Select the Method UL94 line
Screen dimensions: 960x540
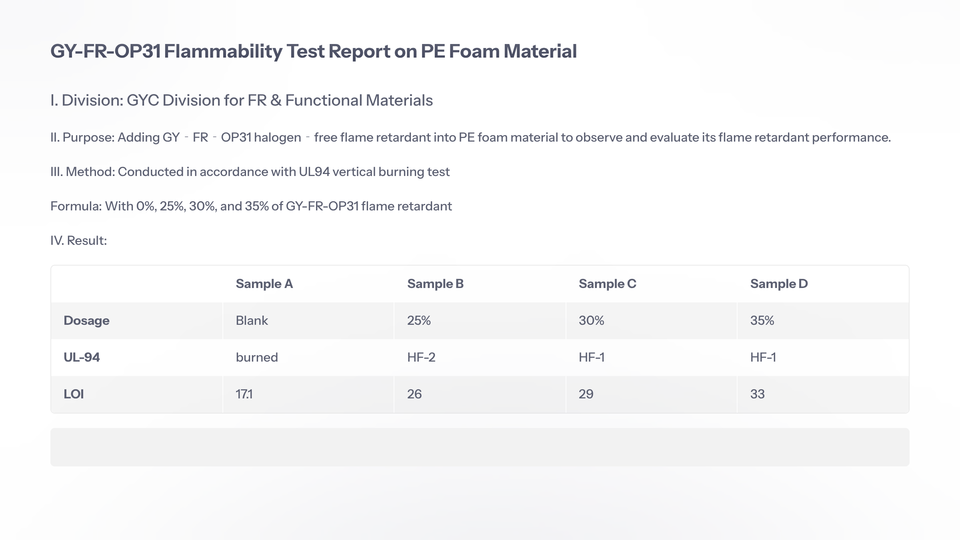pyautogui.click(x=250, y=172)
